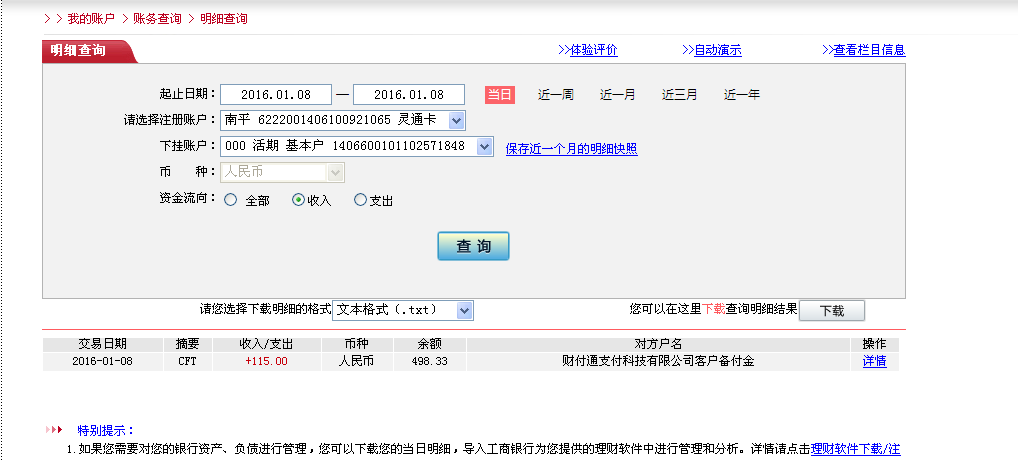Select the 收入 radio button

point(298,200)
